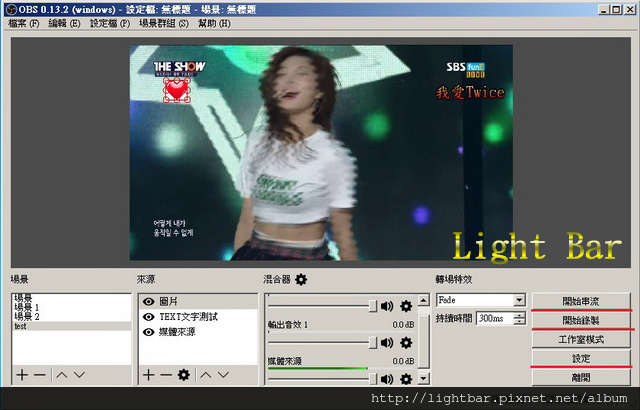Mute the topmost mixer channel speaker
640x410 pixels.
tap(387, 306)
